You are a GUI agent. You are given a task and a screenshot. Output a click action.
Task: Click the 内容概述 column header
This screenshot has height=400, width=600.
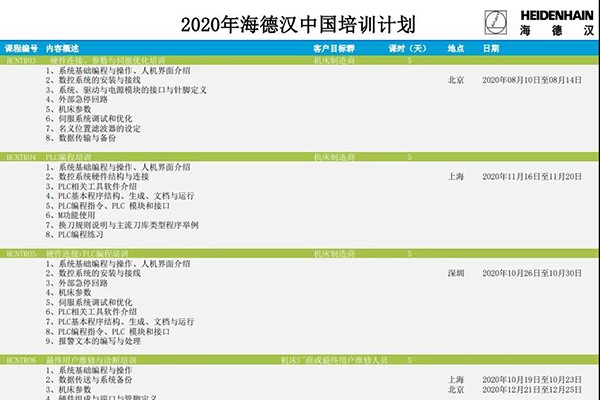[62, 49]
